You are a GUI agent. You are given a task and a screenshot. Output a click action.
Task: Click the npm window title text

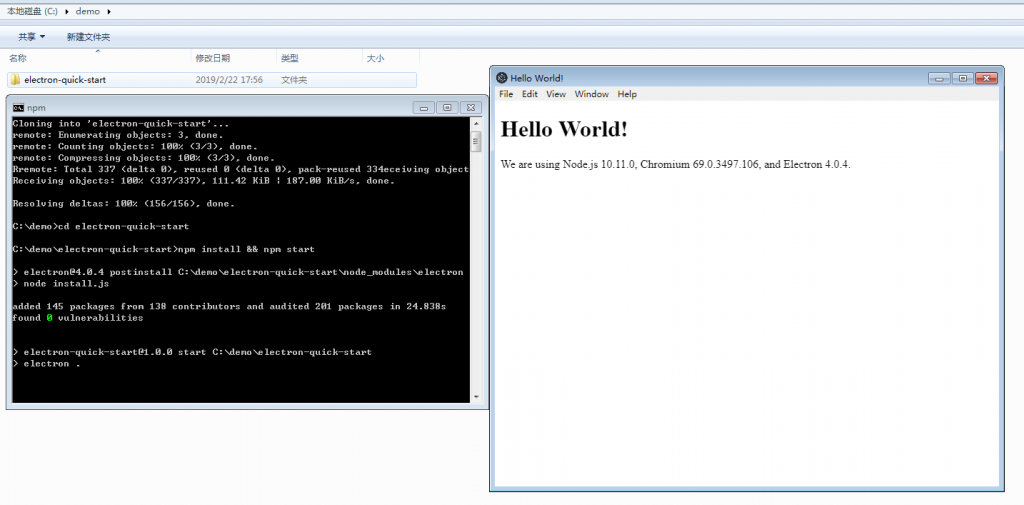[37, 108]
